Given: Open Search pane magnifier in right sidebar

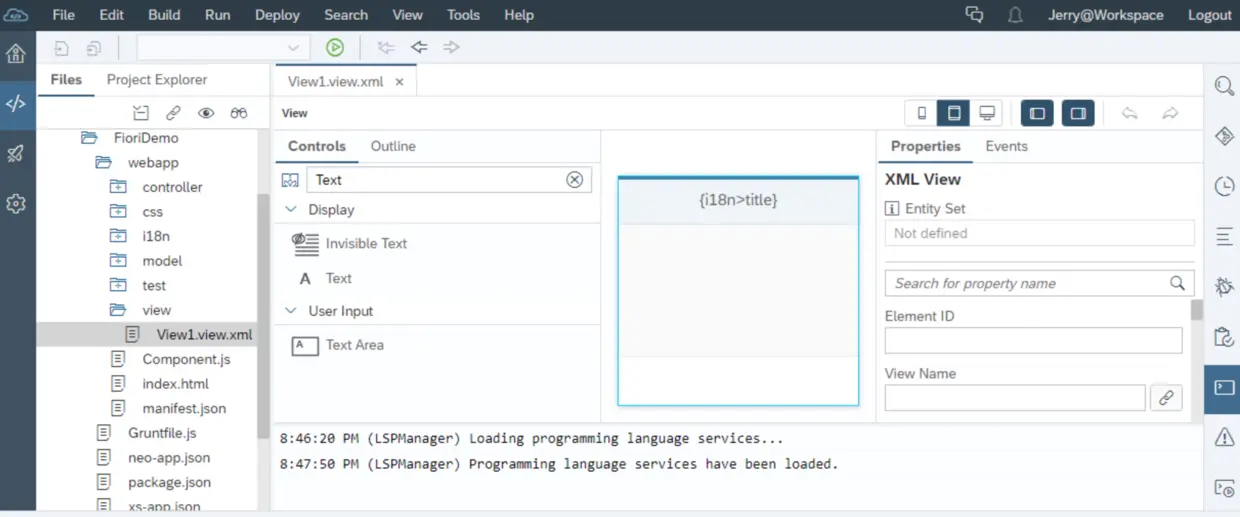Looking at the screenshot, I should point(1224,86).
